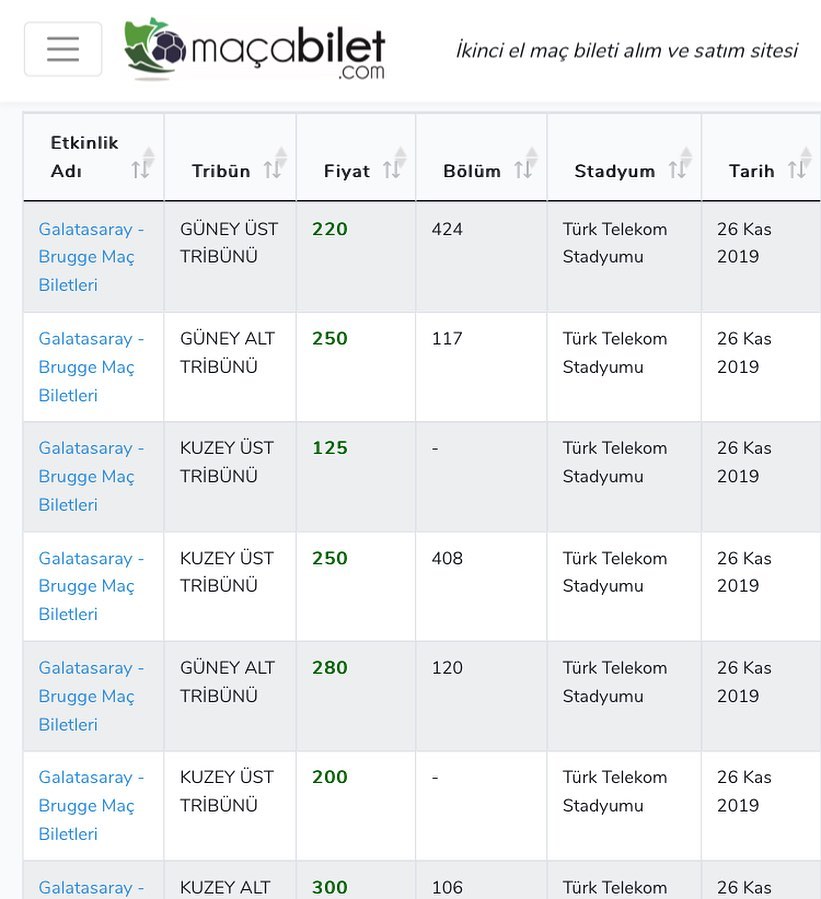Open Galatasaray link in KUZEY ALT row
The height and width of the screenshot is (899, 821).
pyautogui.click(x=91, y=888)
